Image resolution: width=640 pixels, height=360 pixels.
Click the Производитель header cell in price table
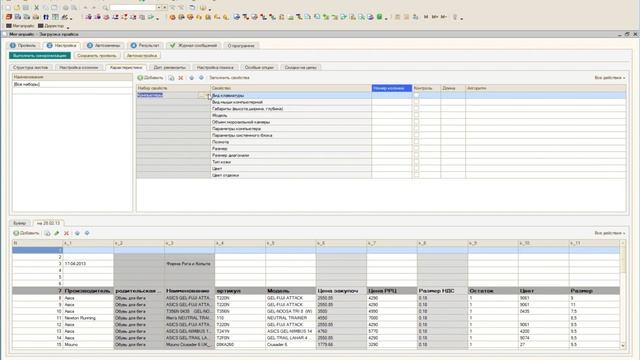click(88, 291)
